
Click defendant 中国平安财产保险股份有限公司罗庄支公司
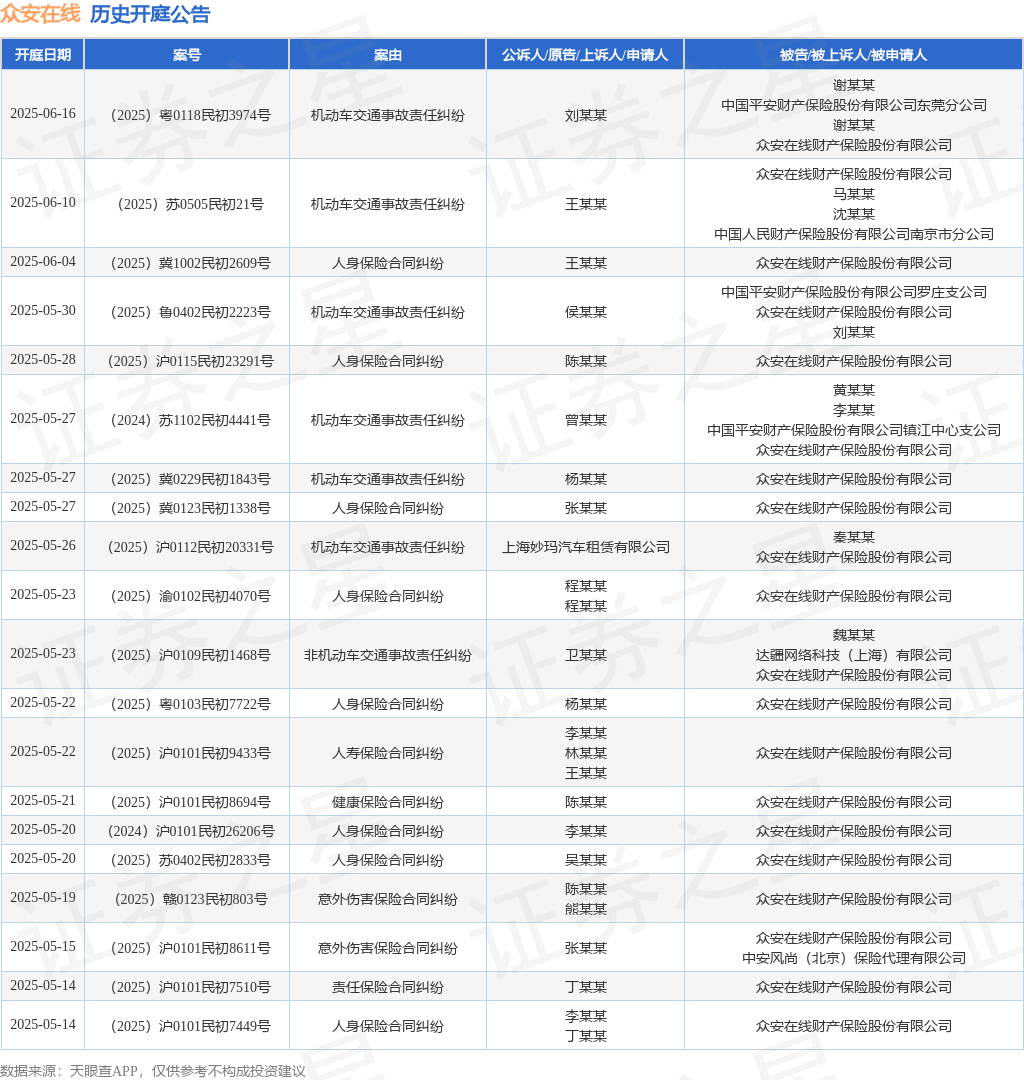tap(853, 292)
